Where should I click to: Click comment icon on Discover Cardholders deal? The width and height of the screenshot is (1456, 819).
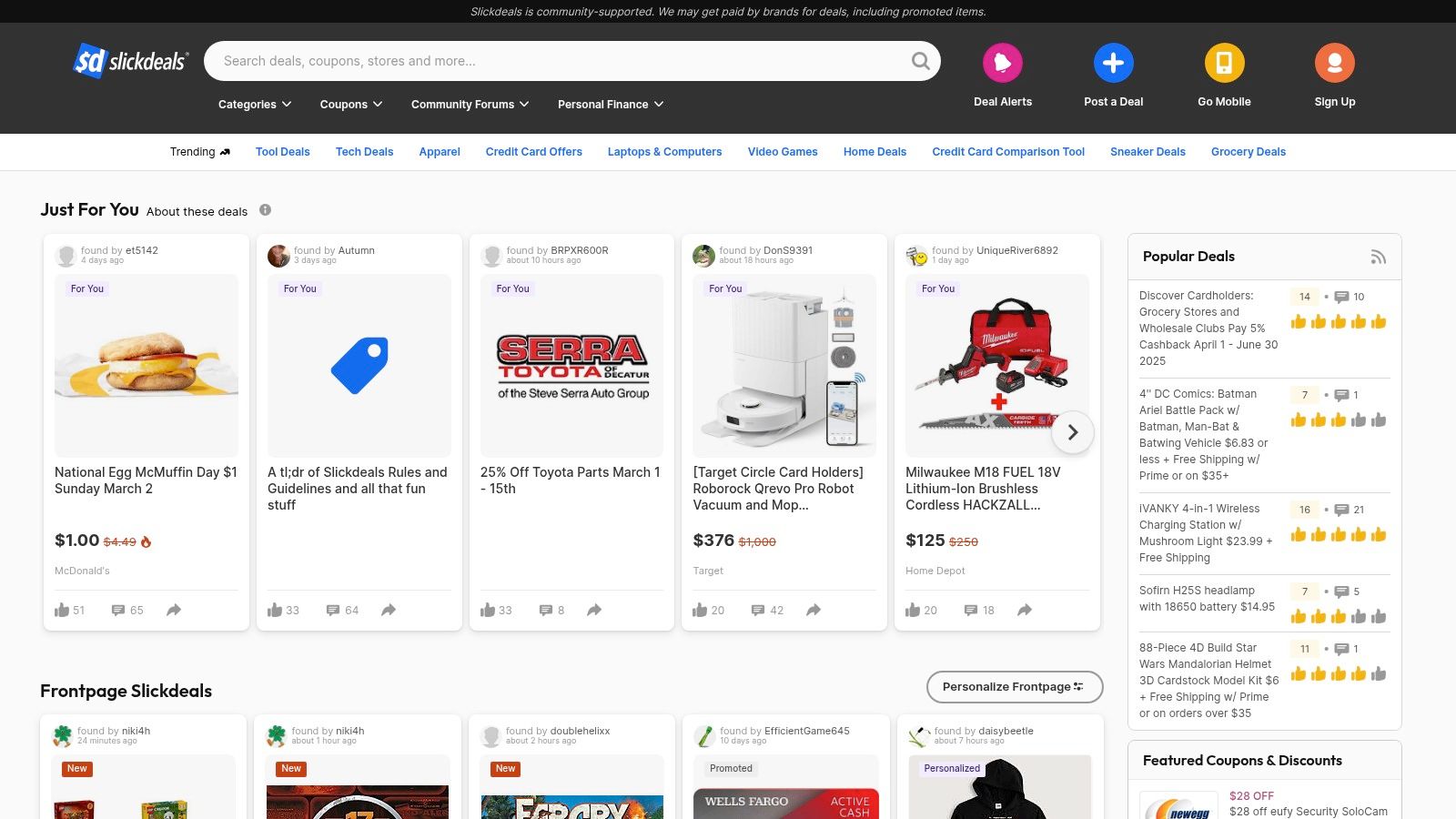[x=1341, y=297]
